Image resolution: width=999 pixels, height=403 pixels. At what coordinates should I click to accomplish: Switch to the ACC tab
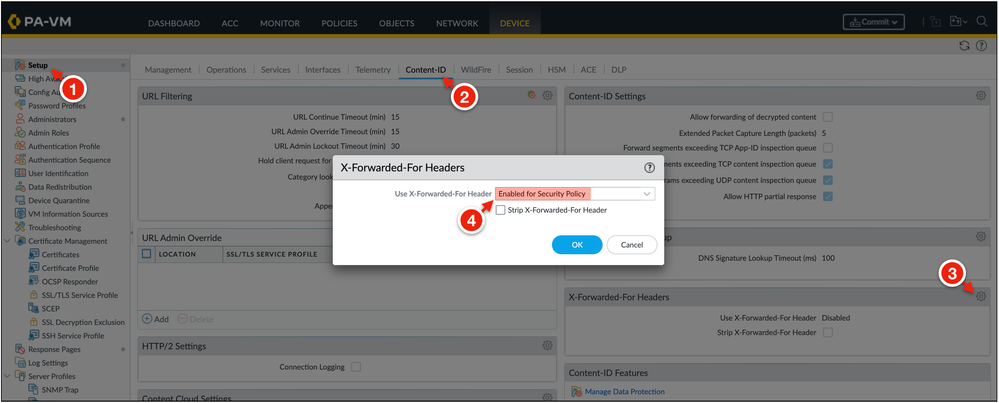(x=230, y=23)
